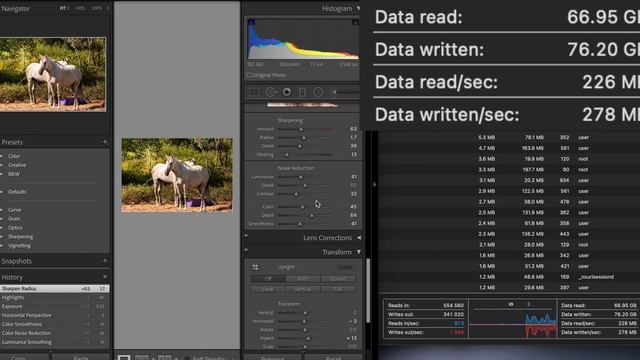Image resolution: width=640 pixels, height=360 pixels.
Task: Click the Previous button
Action: point(272,358)
